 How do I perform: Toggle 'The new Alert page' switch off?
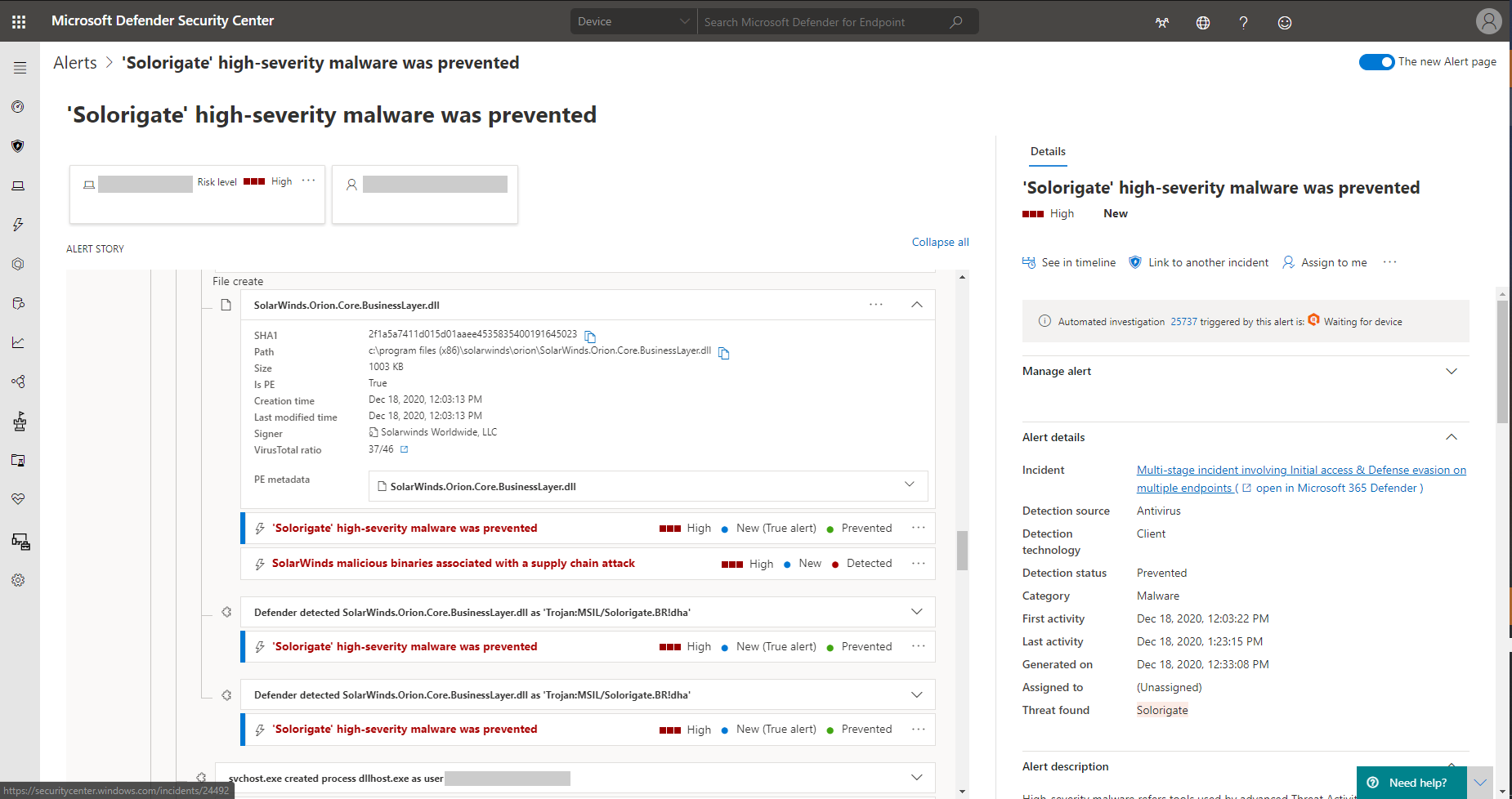(1376, 61)
